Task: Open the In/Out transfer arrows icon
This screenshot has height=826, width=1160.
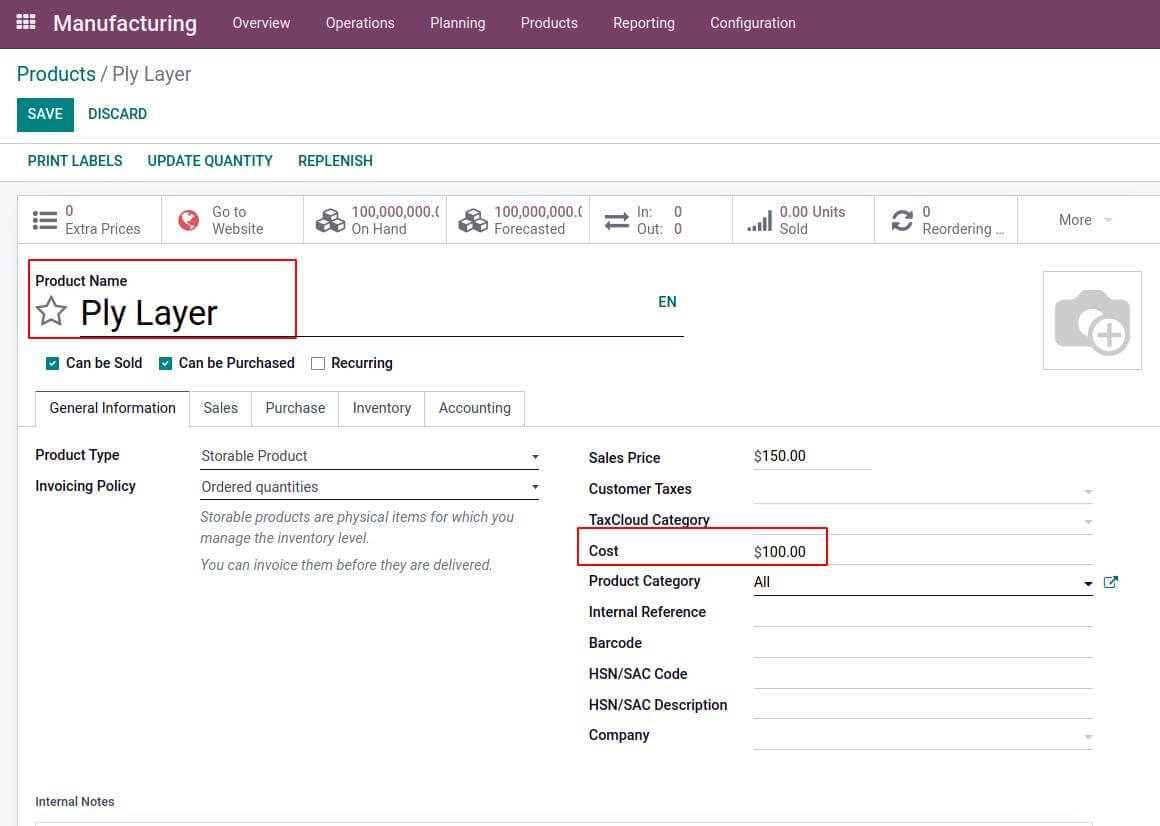Action: click(x=616, y=220)
